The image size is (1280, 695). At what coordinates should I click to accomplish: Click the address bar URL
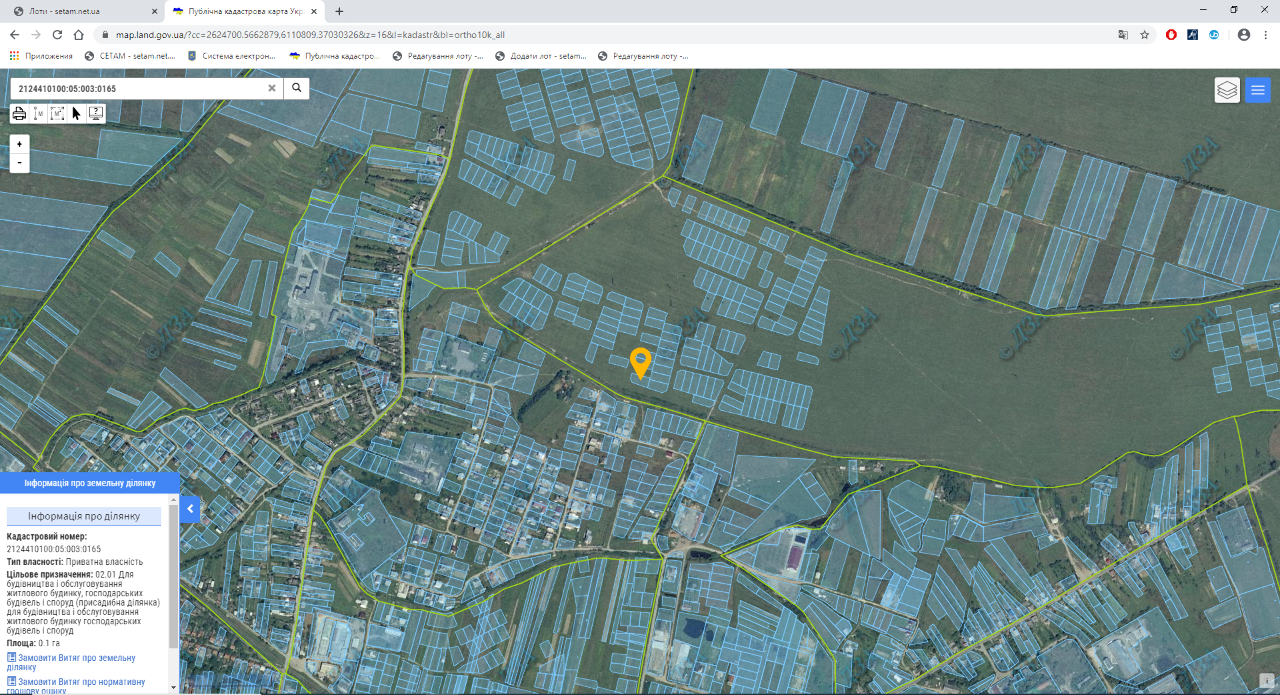[x=310, y=34]
